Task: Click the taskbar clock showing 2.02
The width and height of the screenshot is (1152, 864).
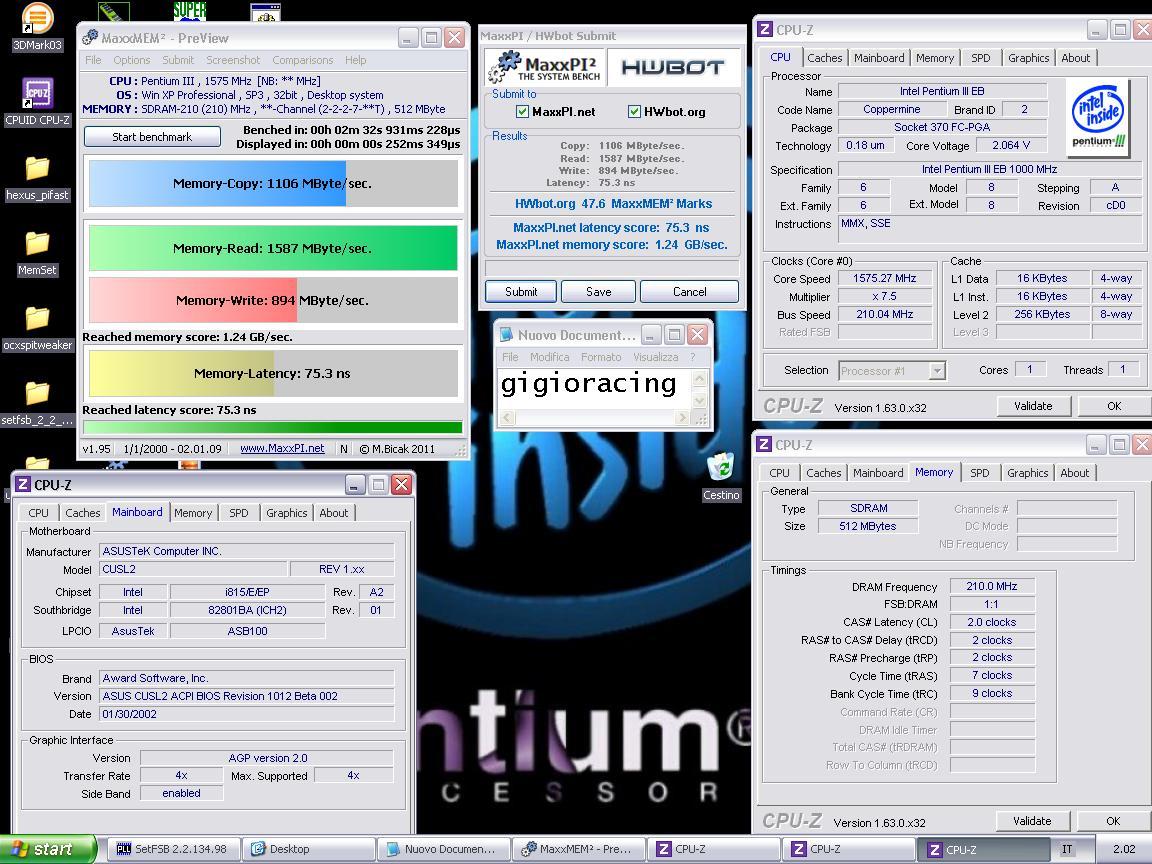Action: click(1124, 849)
